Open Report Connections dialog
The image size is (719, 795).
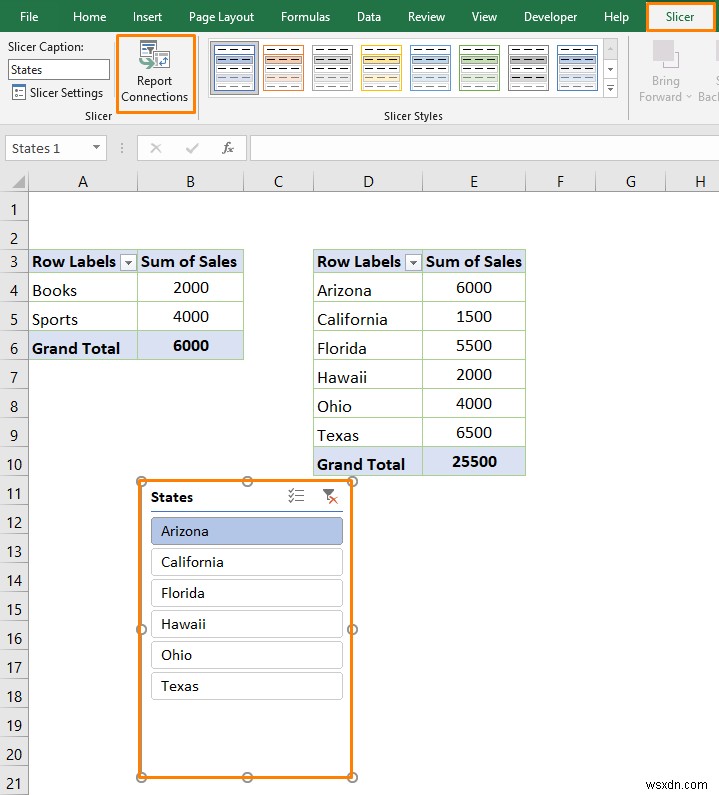click(155, 74)
